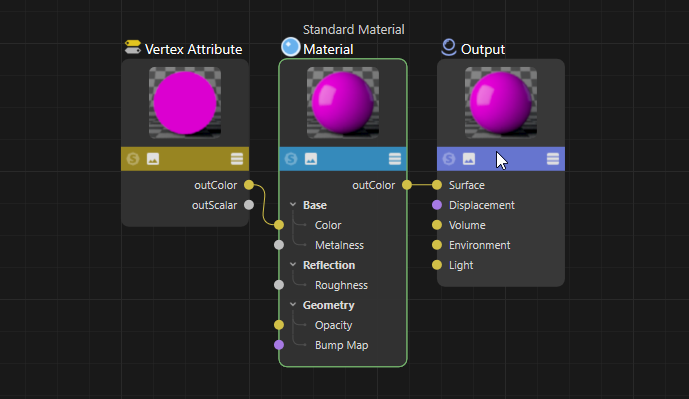Click the outScalar output port

[249, 205]
